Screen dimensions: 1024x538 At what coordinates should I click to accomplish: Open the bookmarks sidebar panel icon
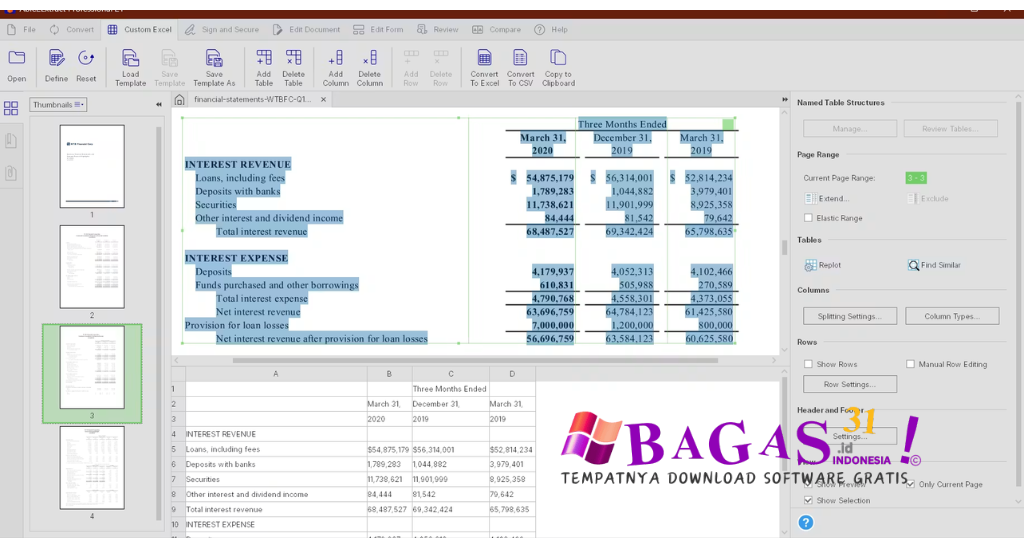pyautogui.click(x=11, y=140)
